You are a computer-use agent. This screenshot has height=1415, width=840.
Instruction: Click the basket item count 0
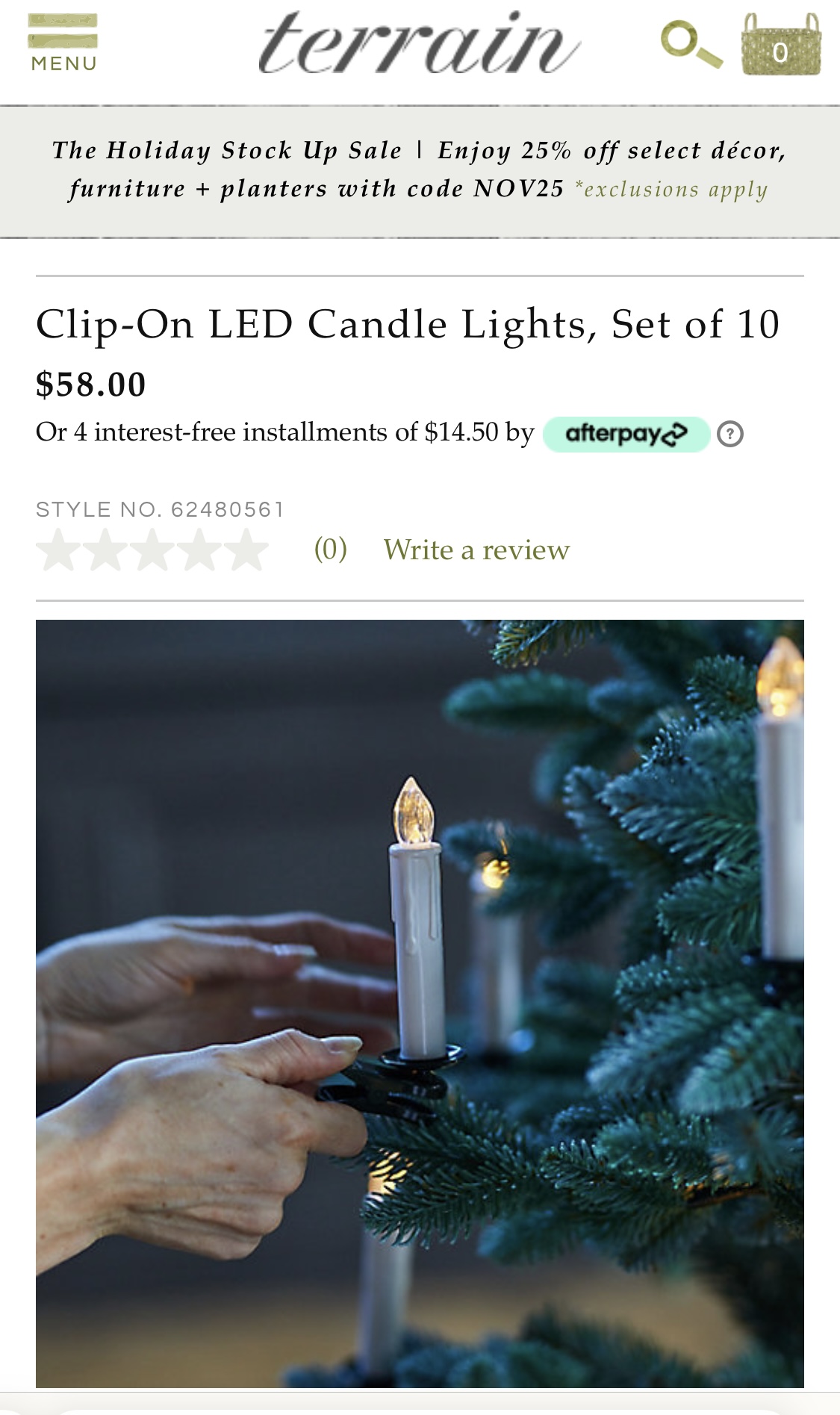(x=780, y=52)
